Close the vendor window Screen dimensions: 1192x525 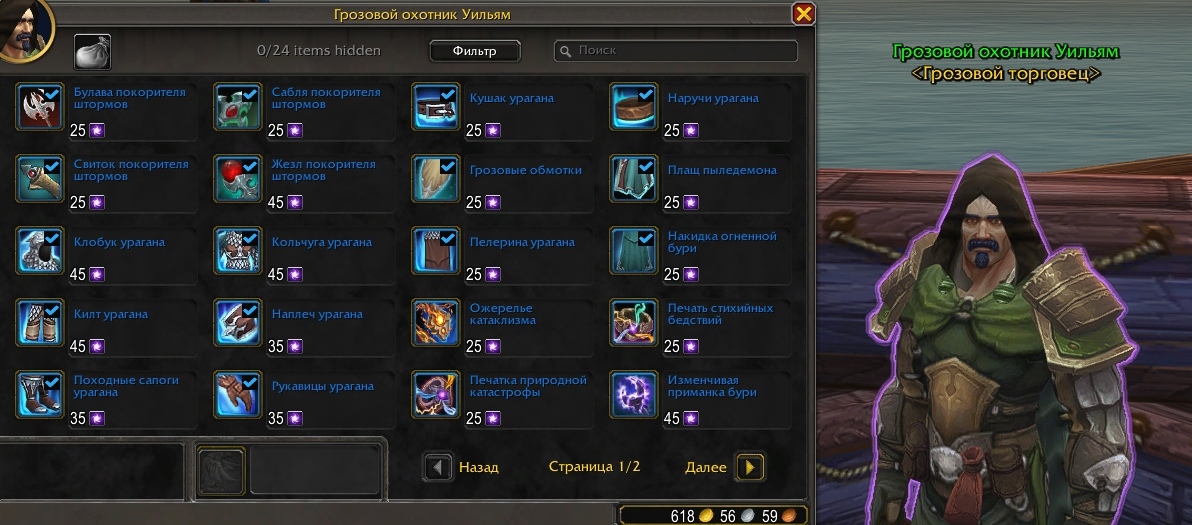803,14
